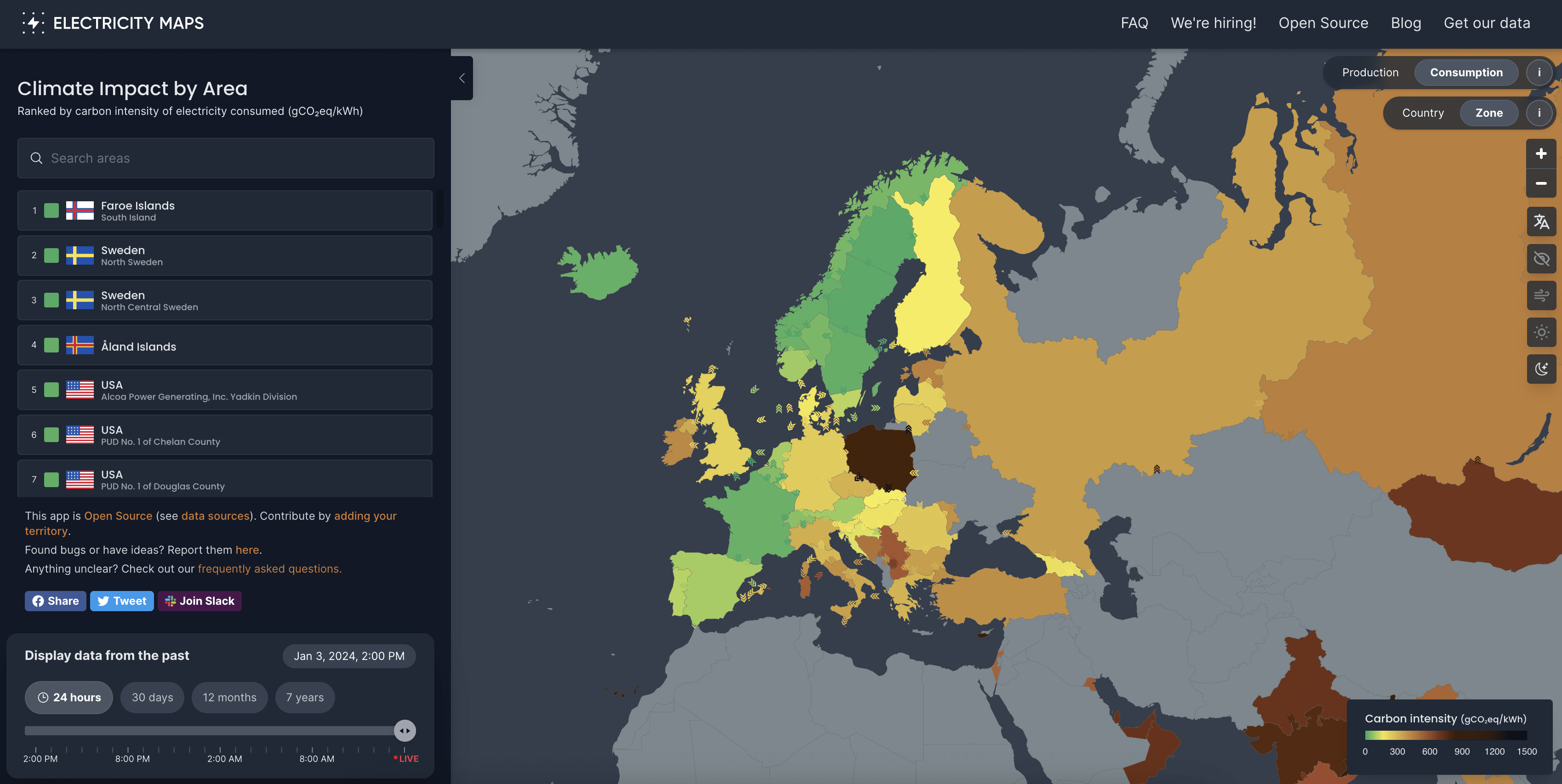This screenshot has height=784, width=1562.
Task: Click the Åland Islands flag icon
Action: coord(80,345)
